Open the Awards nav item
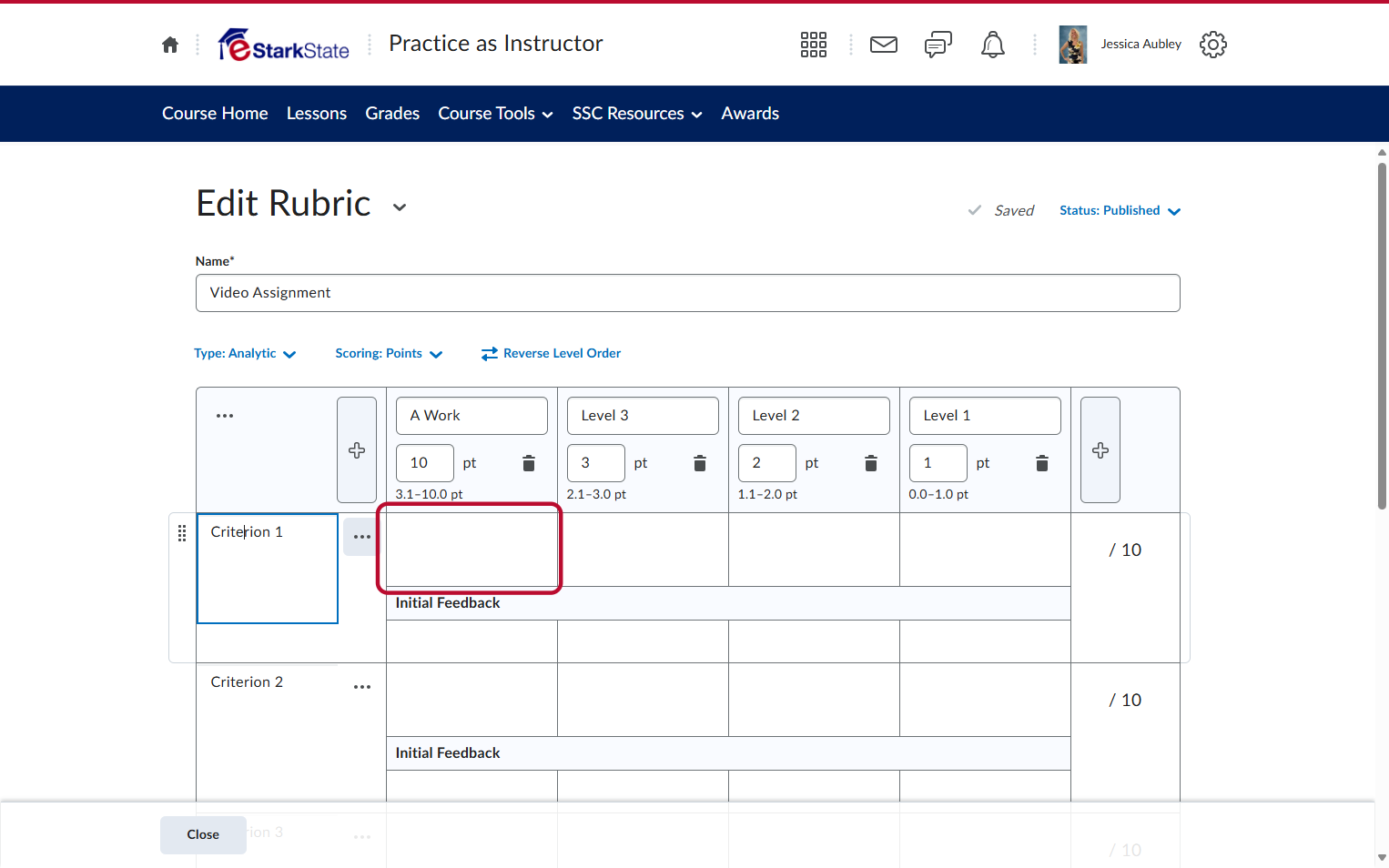 [750, 114]
